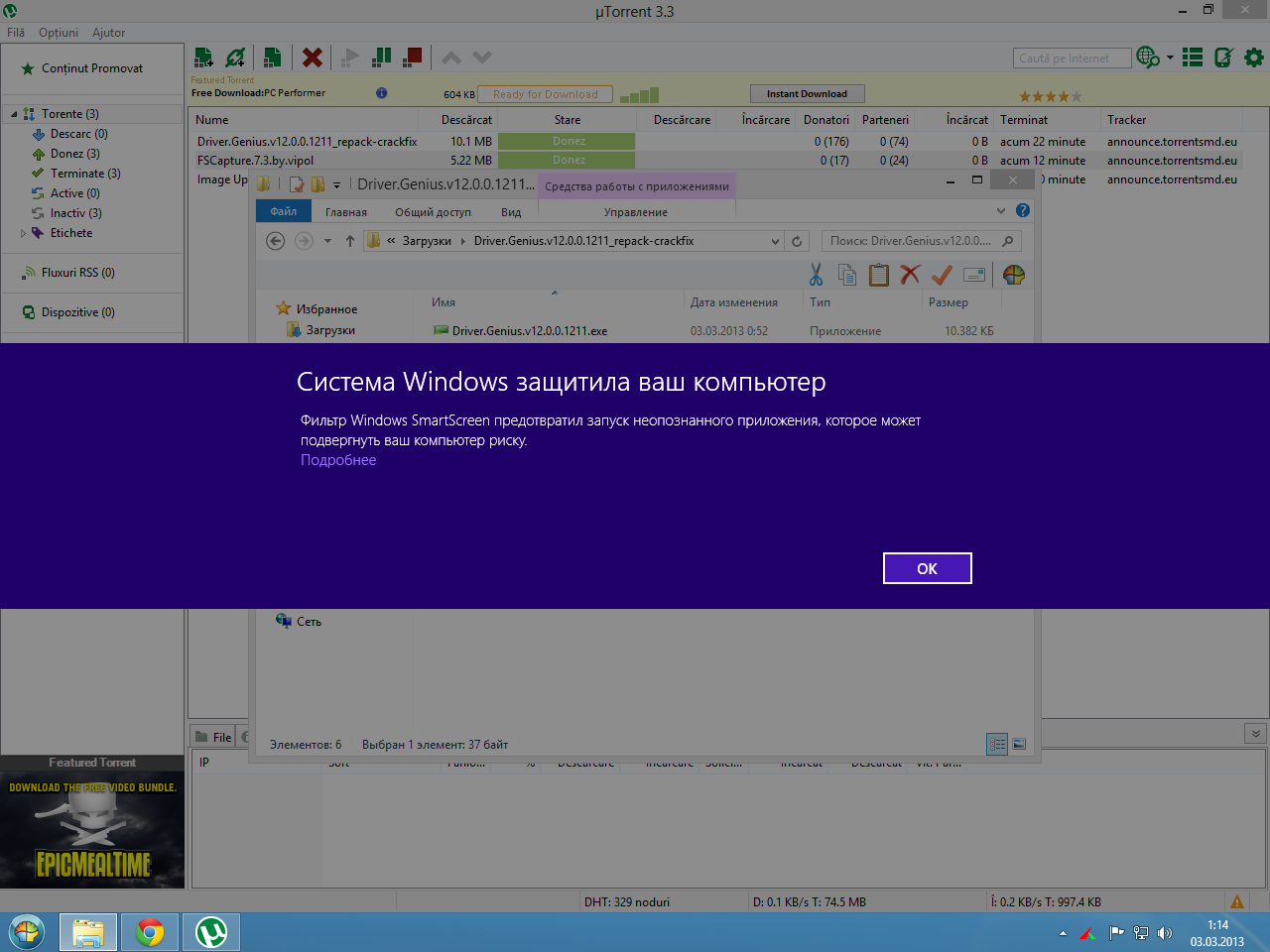
Task: Click Move Up Queue arrow icon
Action: tap(451, 58)
